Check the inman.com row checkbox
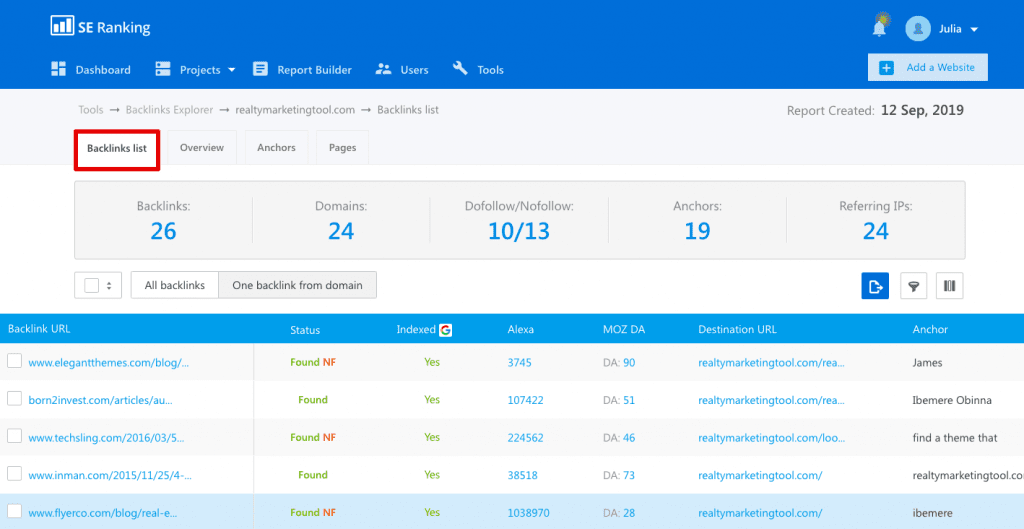This screenshot has width=1024, height=529. point(14,474)
